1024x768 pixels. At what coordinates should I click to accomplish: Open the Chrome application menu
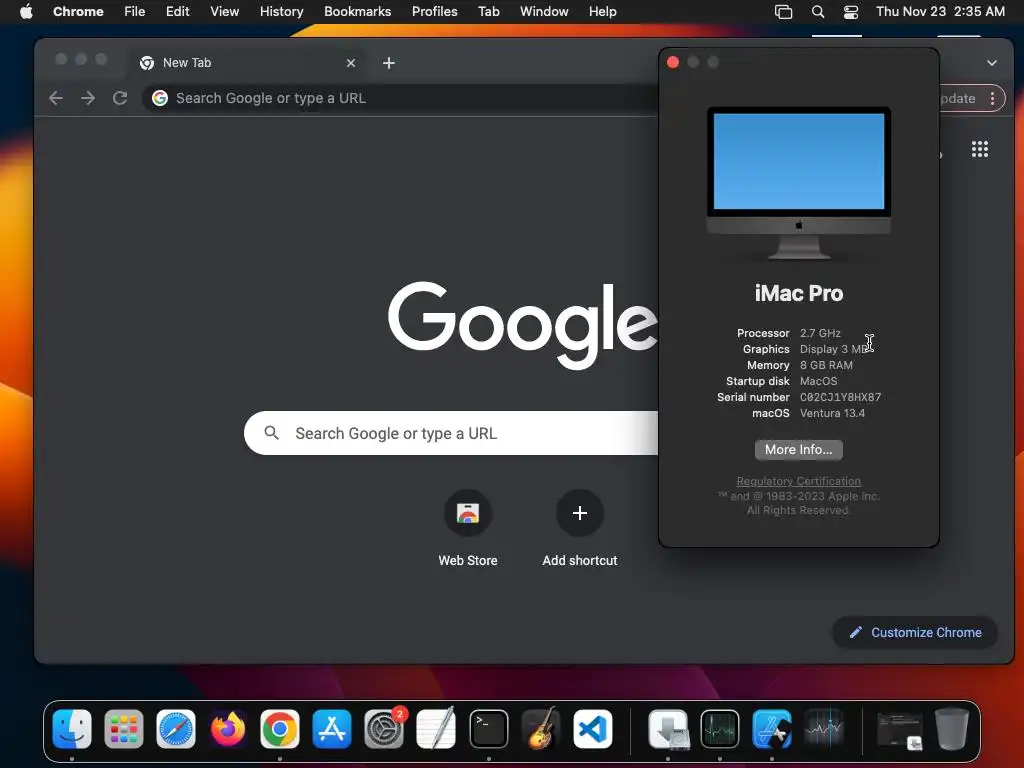click(x=78, y=11)
